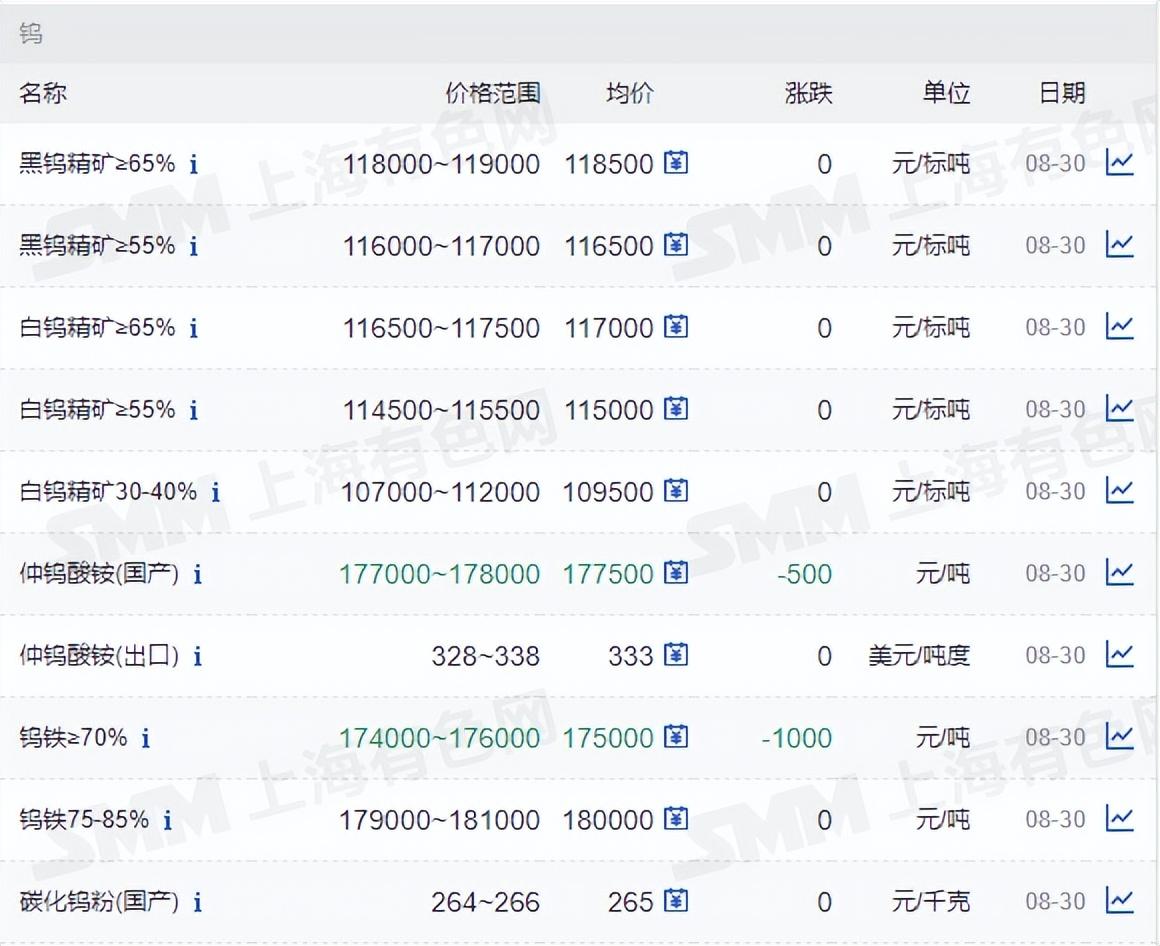This screenshot has width=1160, height=946.
Task: Click the info icon next to 仲钨酸铵(出口)
Action: point(197,656)
